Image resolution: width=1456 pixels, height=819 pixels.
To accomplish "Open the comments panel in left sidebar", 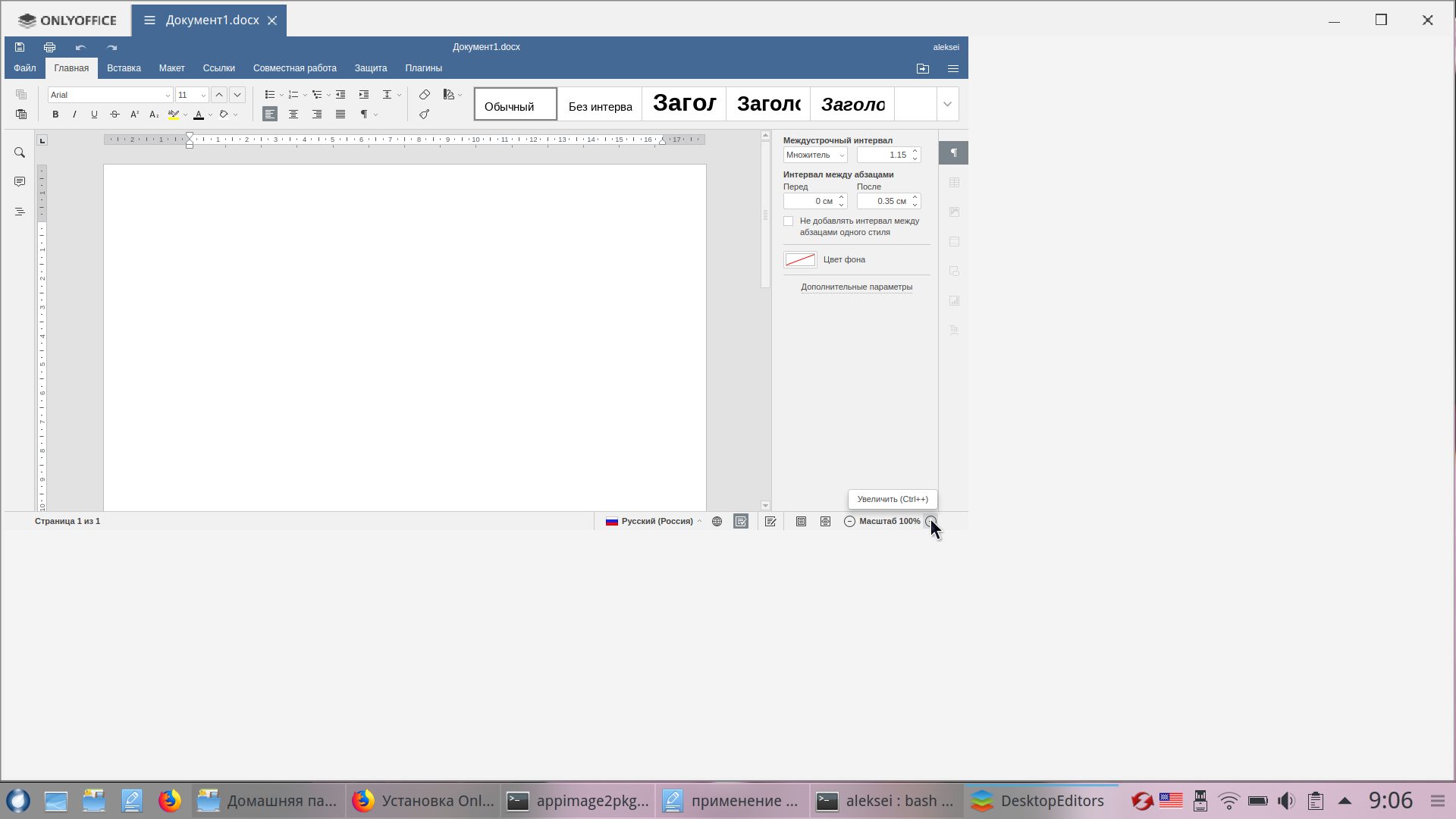I will [x=20, y=182].
